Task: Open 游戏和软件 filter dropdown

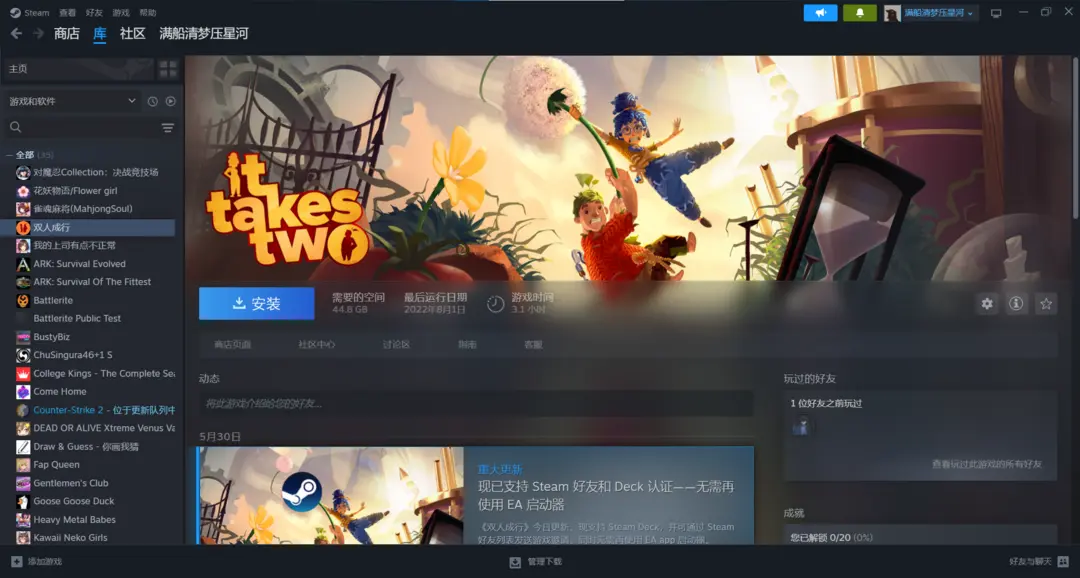Action: click(x=72, y=101)
